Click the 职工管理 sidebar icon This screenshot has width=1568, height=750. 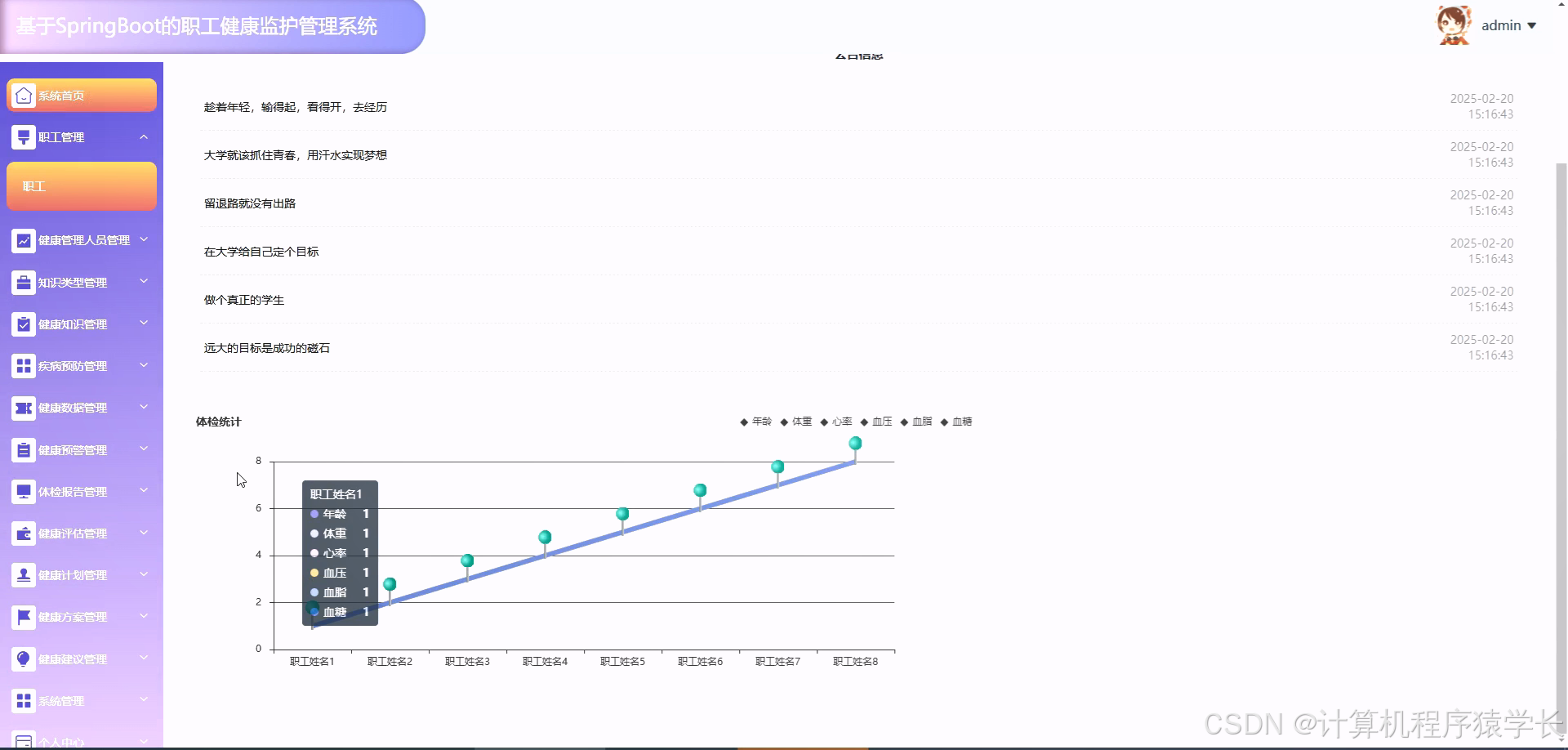coord(24,137)
